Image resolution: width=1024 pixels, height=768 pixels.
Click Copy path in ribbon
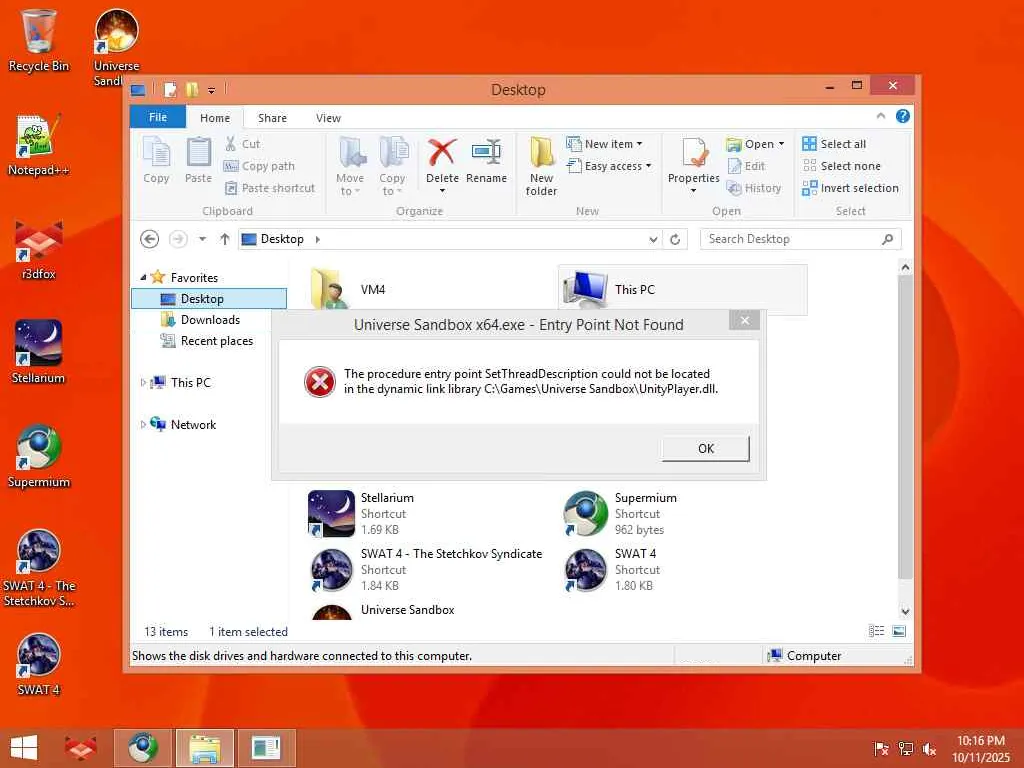(259, 166)
